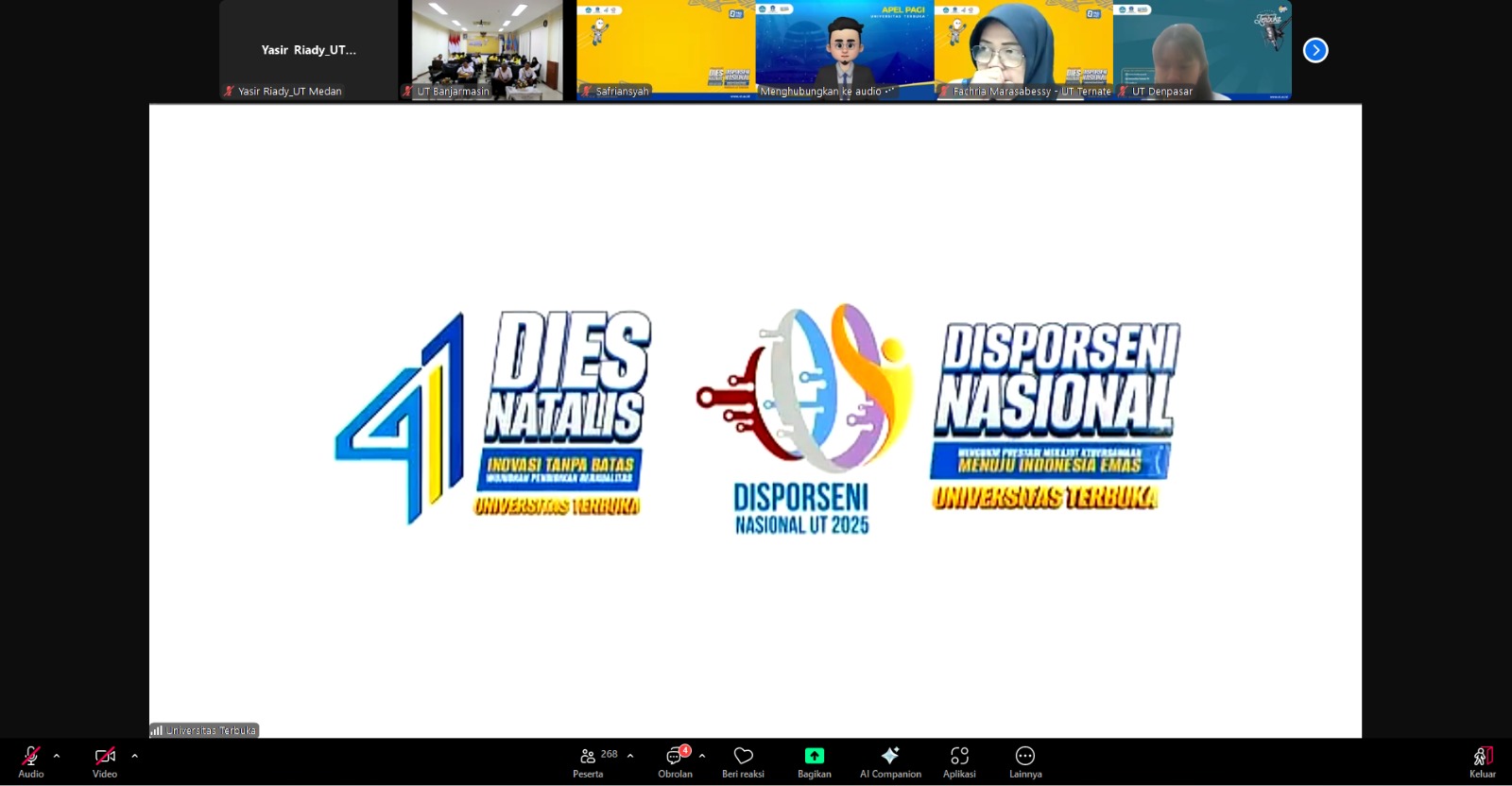The image size is (1512, 786).
Task: Expand the Video options arrow
Action: tap(134, 756)
